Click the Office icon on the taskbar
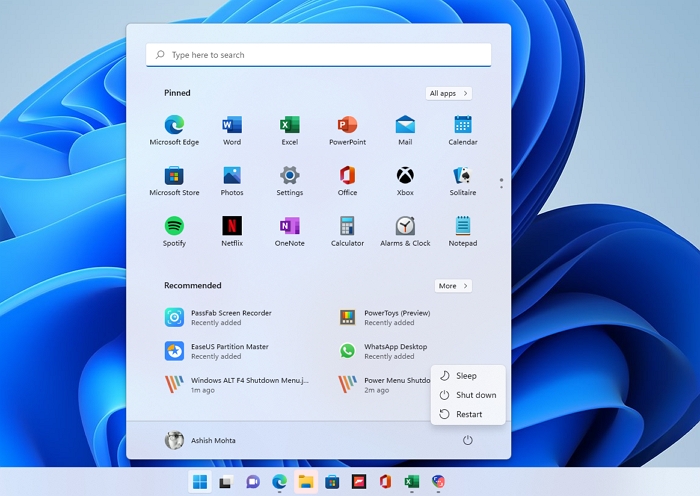Screen dimensions: 700x496 coord(385,482)
